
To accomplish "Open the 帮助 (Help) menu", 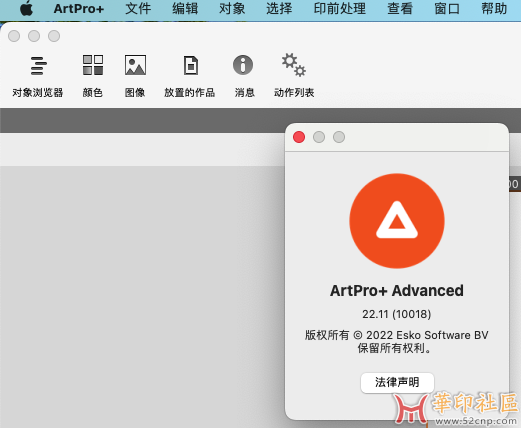I will click(x=494, y=9).
